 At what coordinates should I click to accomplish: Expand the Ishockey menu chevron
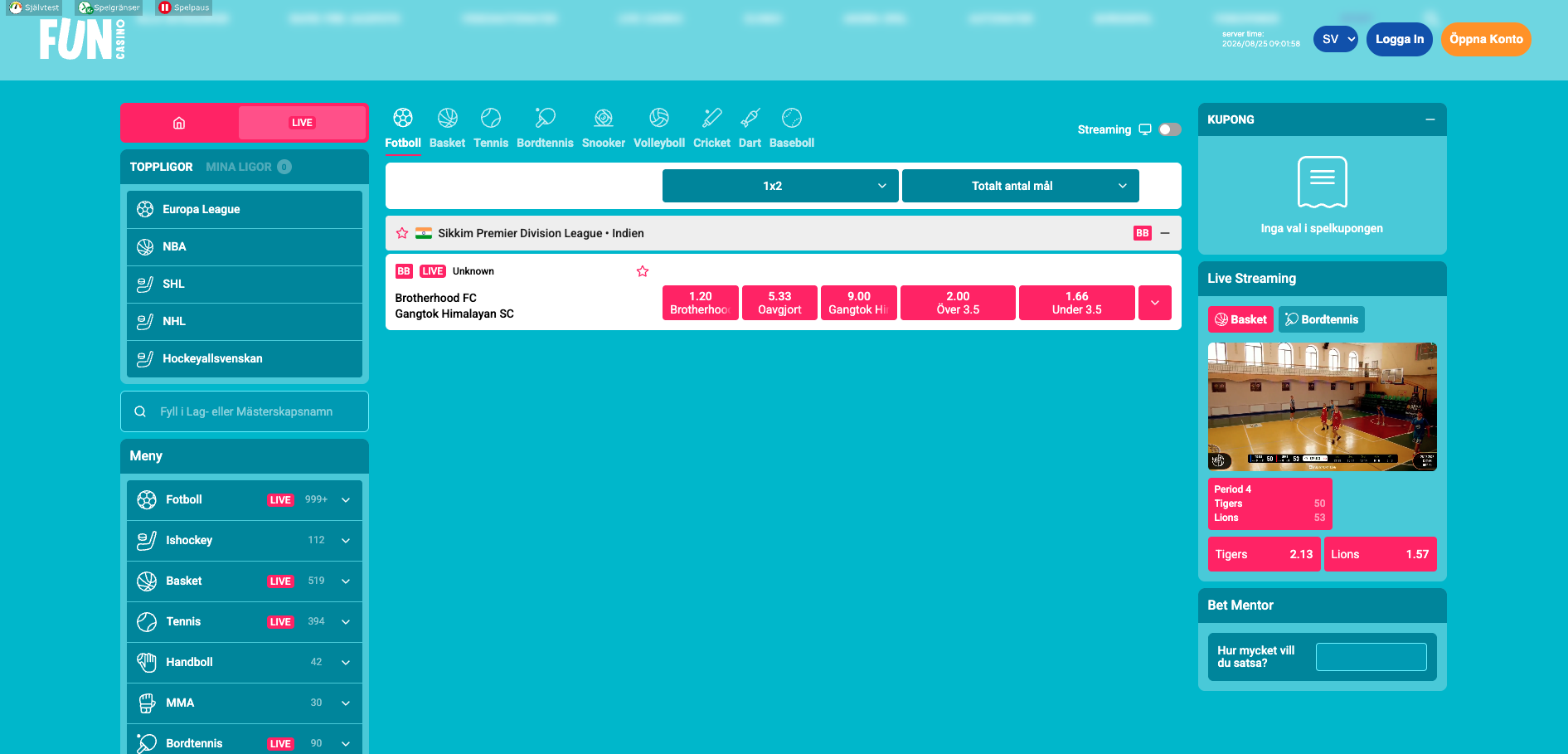346,541
